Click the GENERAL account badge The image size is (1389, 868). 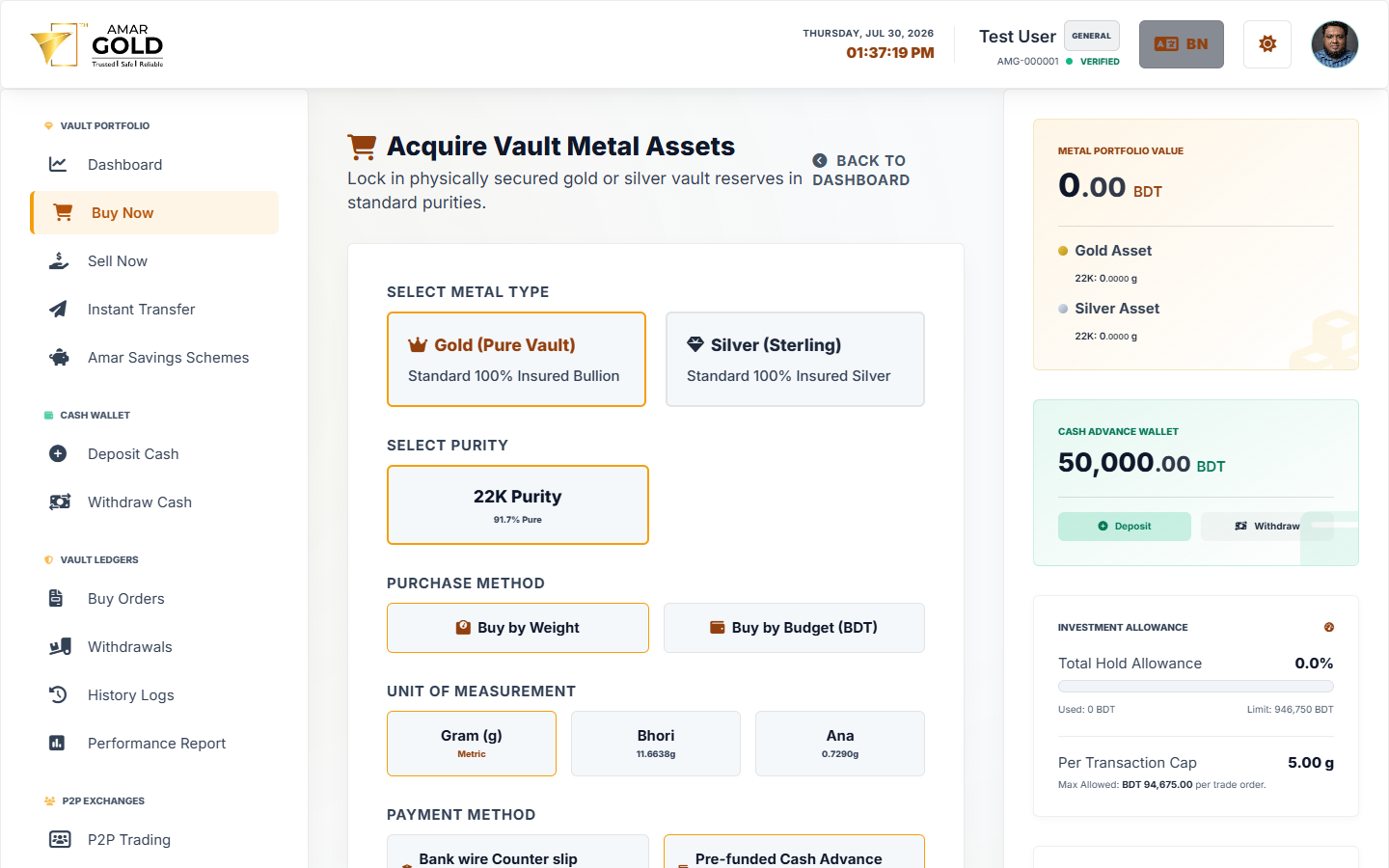click(x=1092, y=36)
